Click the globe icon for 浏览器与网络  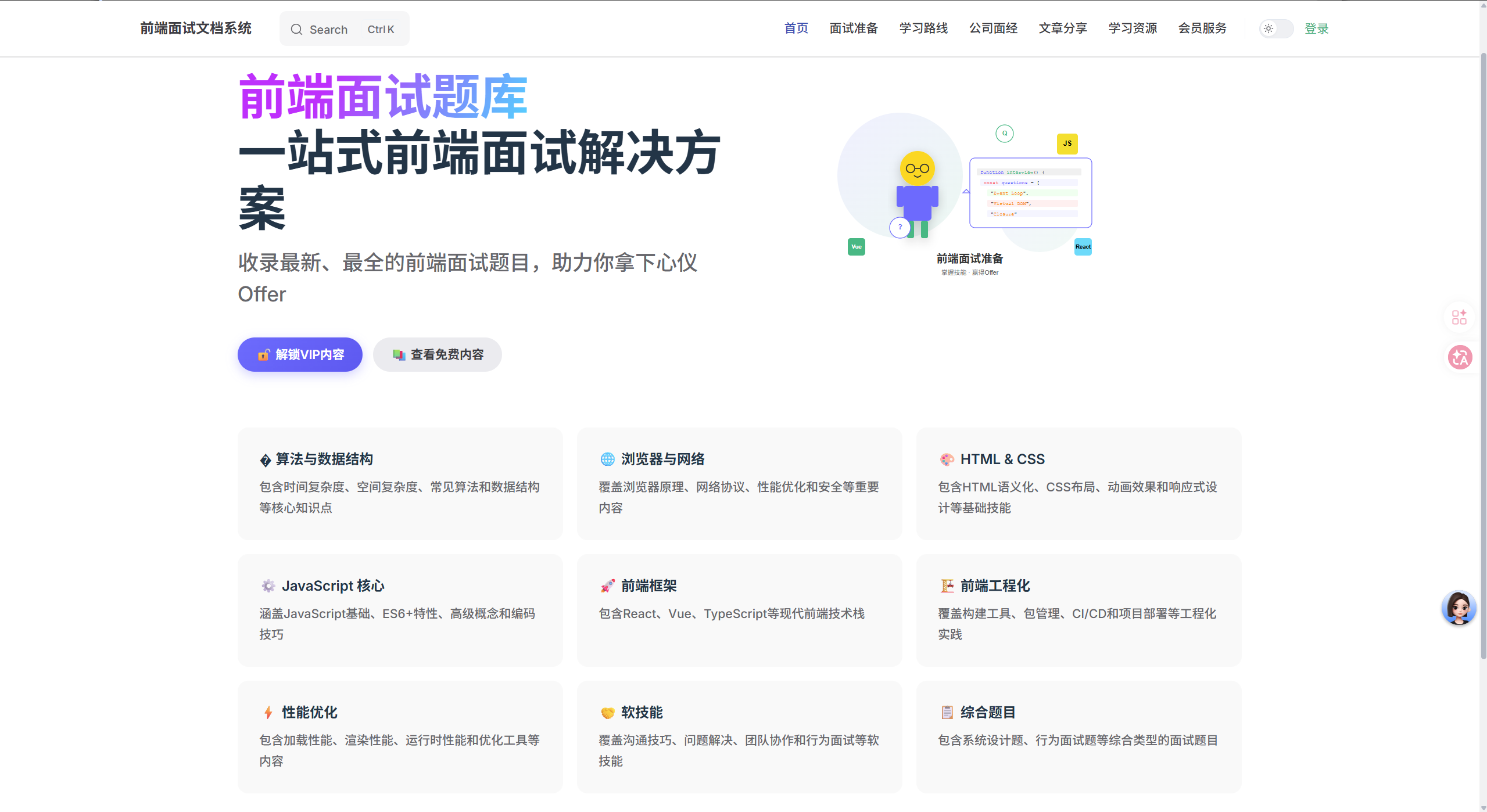click(607, 459)
